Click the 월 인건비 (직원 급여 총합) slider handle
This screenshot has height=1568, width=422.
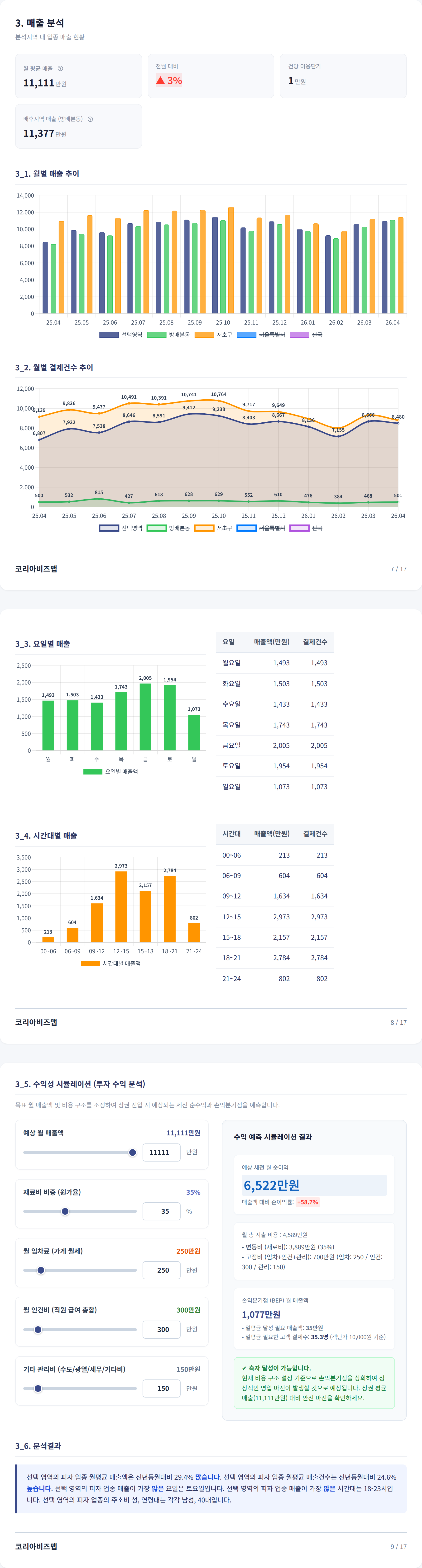(38, 1329)
